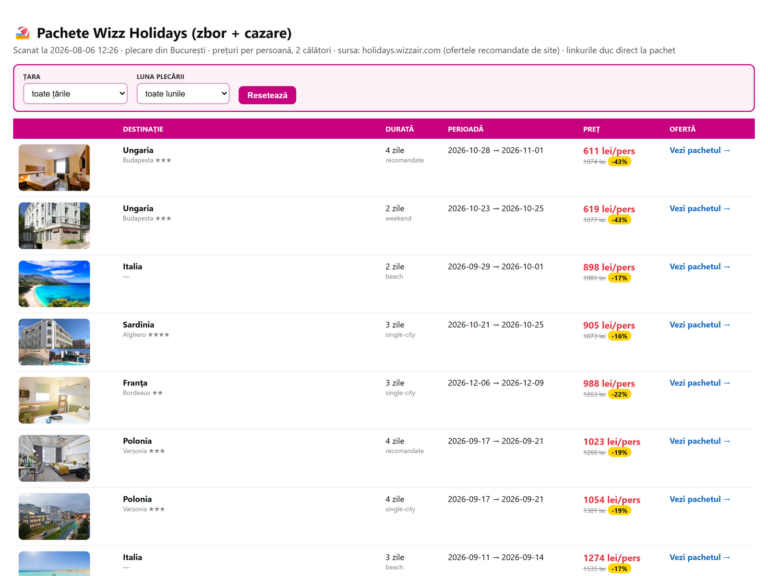Click the Resetează button

[267, 95]
